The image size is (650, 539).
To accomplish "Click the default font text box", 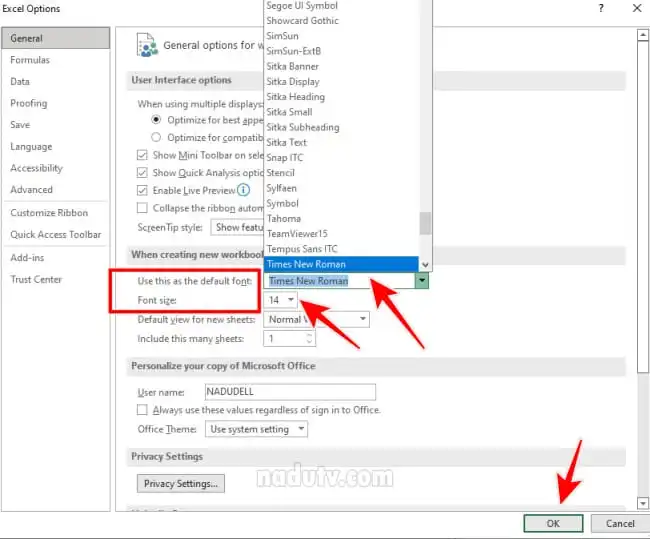I will (x=339, y=281).
